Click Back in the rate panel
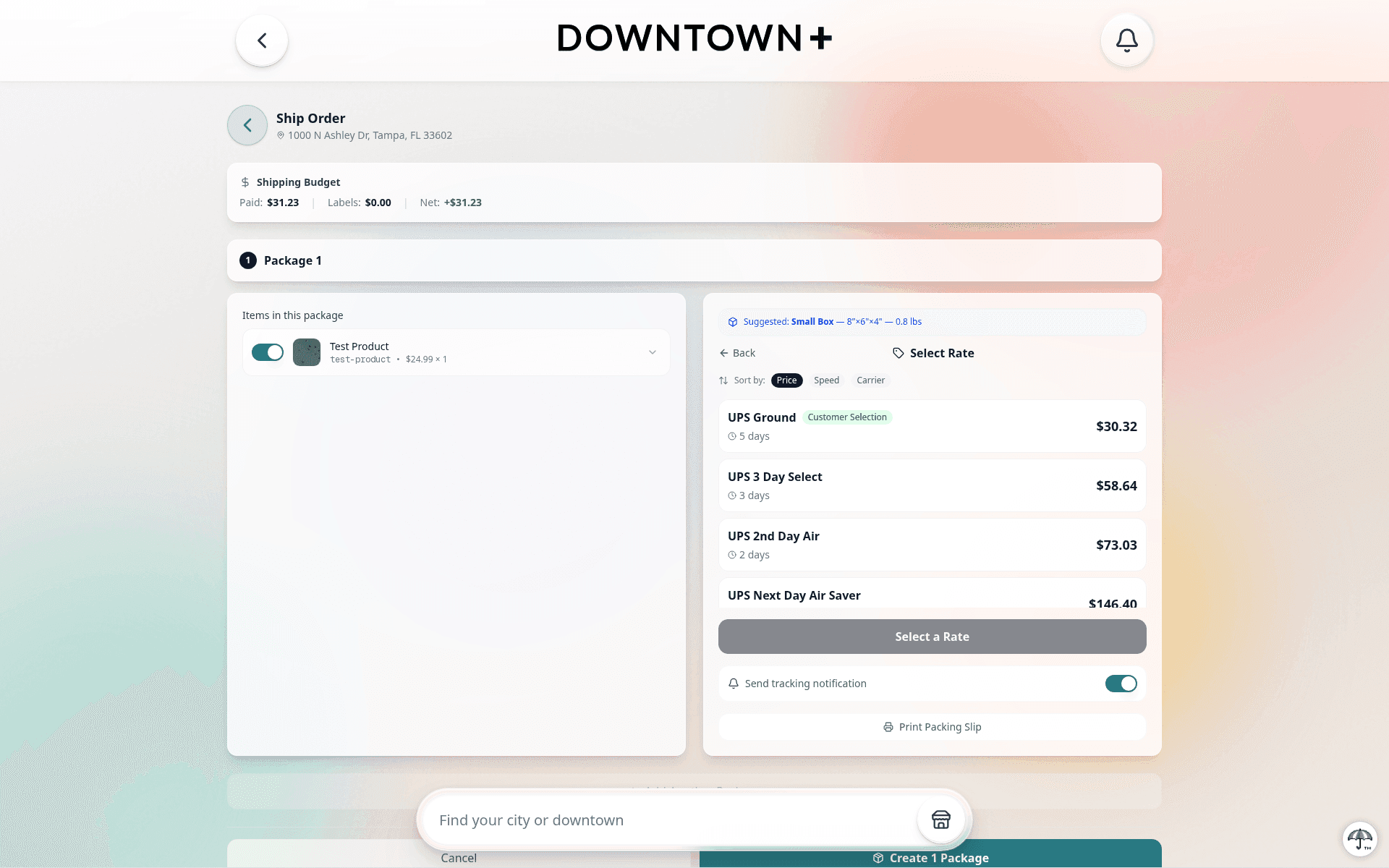The image size is (1389, 868). (737, 353)
